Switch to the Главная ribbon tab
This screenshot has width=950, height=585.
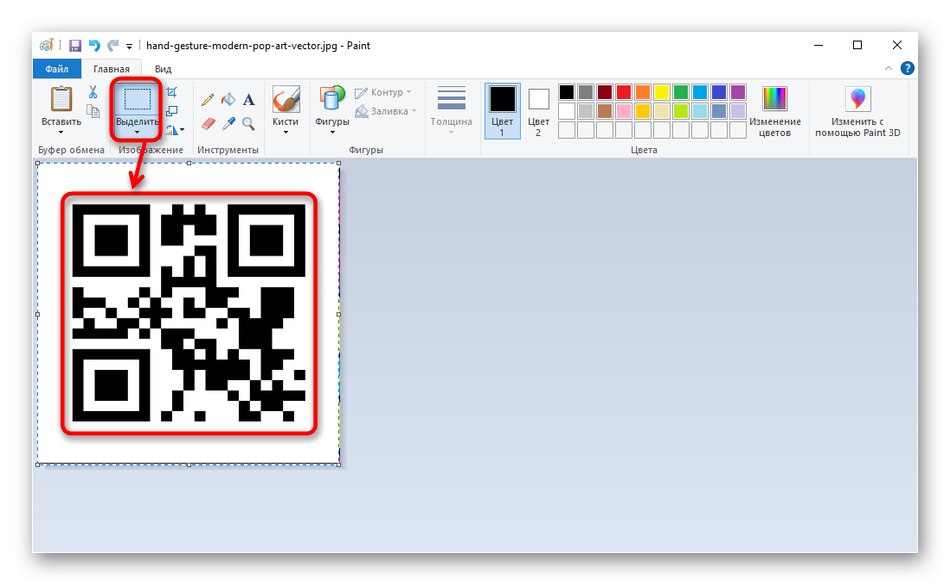[111, 68]
